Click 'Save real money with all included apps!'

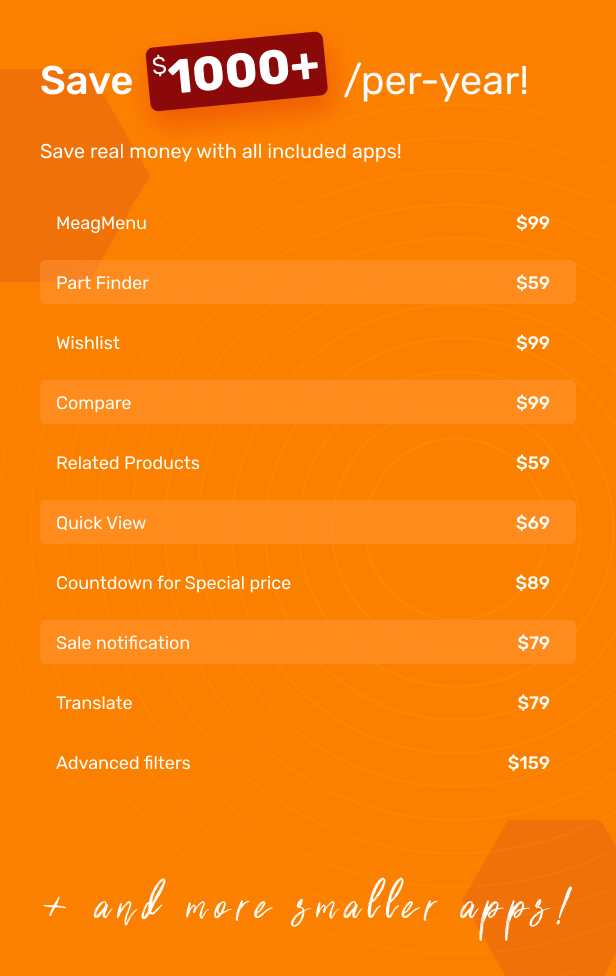[x=221, y=151]
